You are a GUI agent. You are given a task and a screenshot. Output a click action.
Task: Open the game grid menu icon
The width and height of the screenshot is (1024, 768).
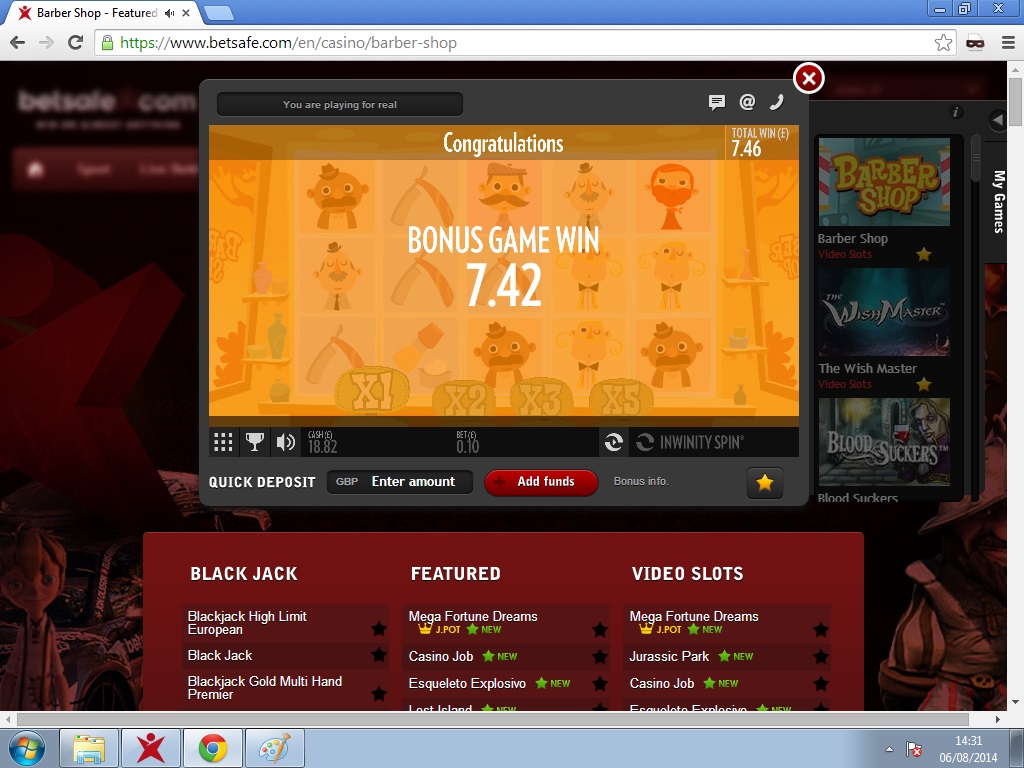tap(223, 442)
